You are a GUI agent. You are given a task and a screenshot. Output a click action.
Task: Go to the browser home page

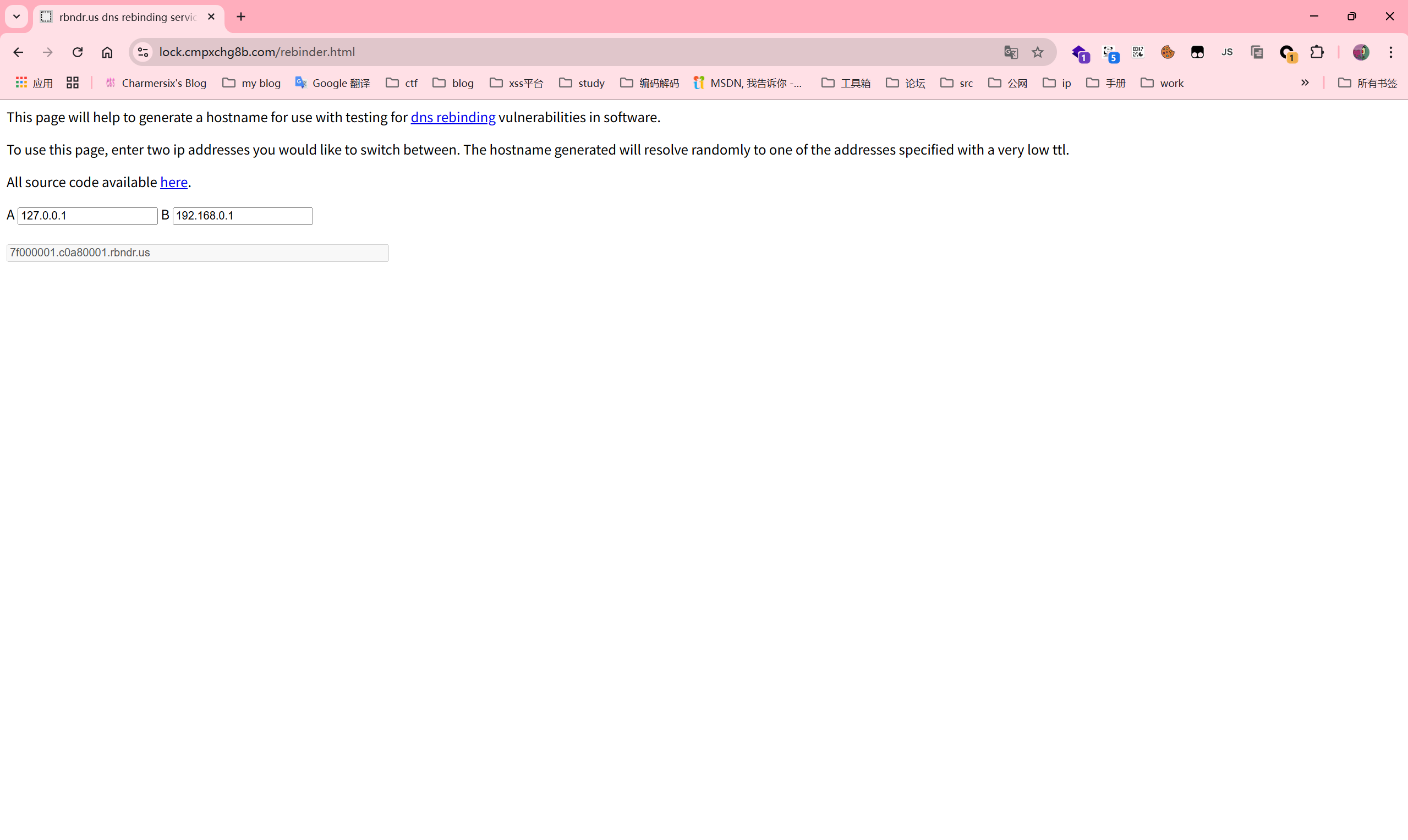tap(107, 52)
